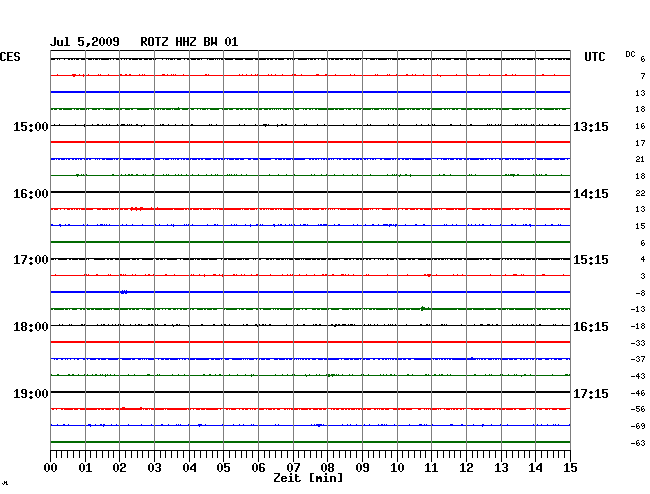The image size is (650, 494).
Task: Click the 15:15 UTC time label
Action: [x=591, y=260]
